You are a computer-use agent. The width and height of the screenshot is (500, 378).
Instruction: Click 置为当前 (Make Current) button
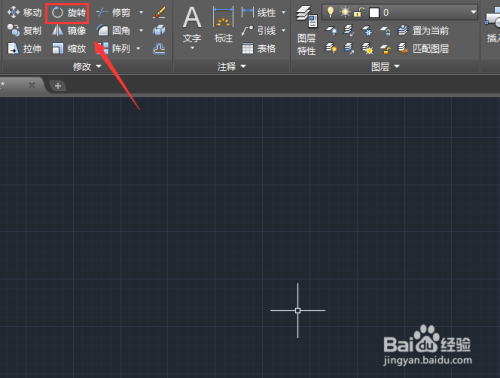coord(423,31)
